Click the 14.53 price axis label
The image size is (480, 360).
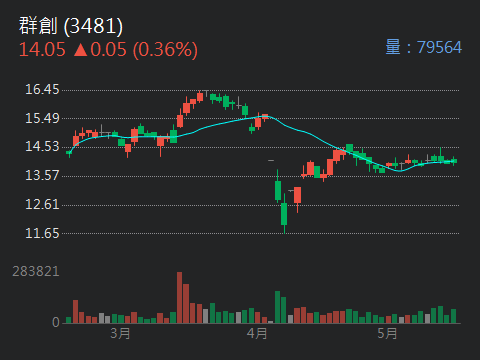pyautogui.click(x=42, y=147)
